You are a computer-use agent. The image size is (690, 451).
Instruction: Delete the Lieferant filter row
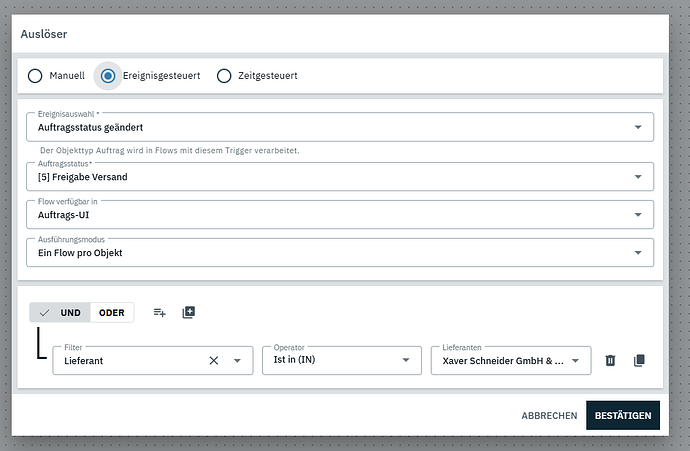tap(610, 360)
